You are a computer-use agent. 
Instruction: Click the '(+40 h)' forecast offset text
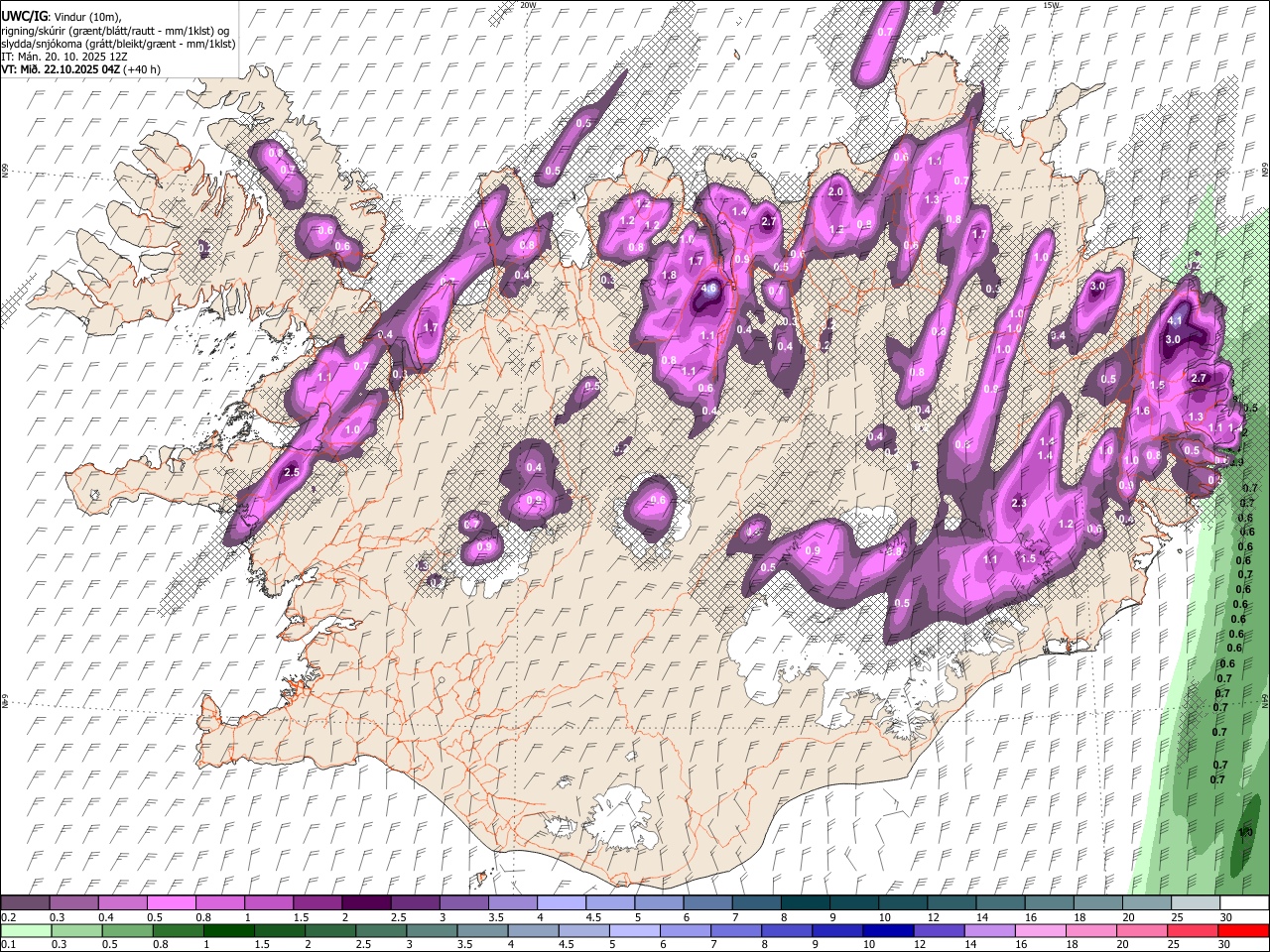[142, 69]
